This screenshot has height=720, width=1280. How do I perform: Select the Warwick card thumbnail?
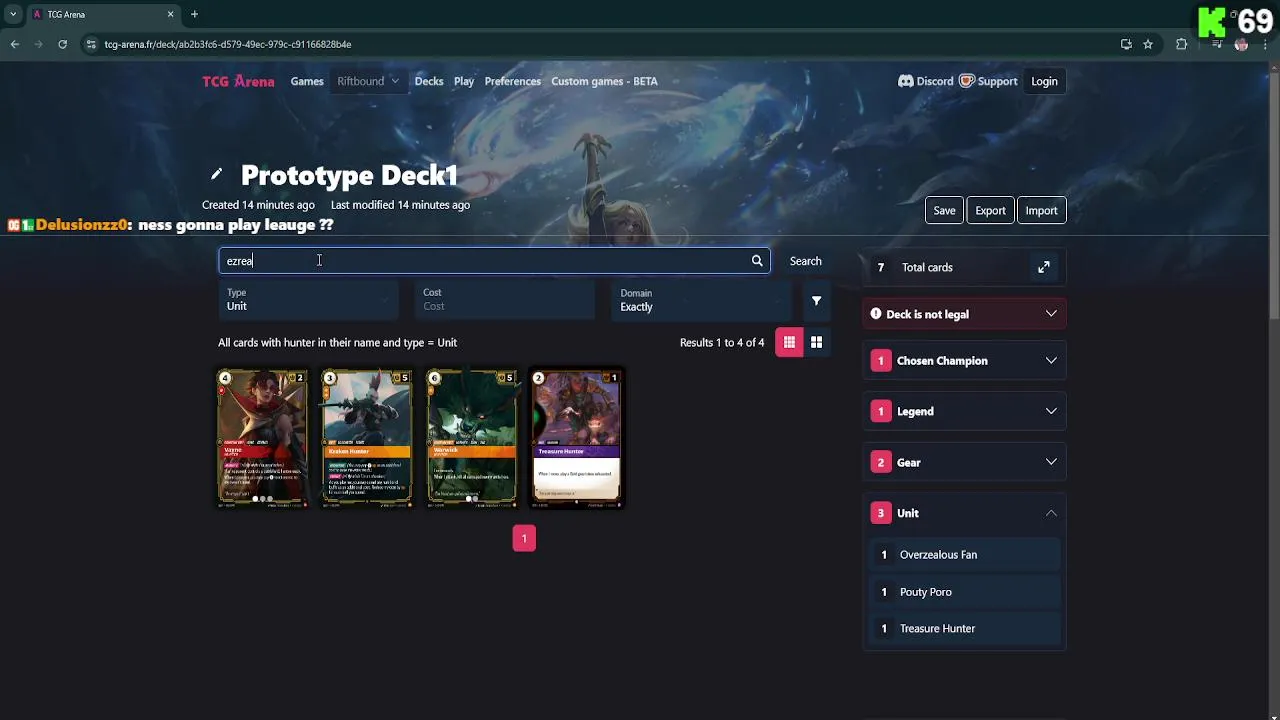(x=472, y=438)
